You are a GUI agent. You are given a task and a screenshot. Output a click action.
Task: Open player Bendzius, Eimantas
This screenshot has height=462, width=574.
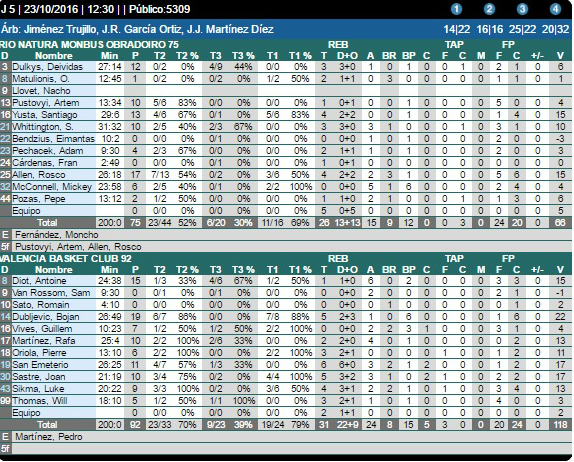coord(53,139)
